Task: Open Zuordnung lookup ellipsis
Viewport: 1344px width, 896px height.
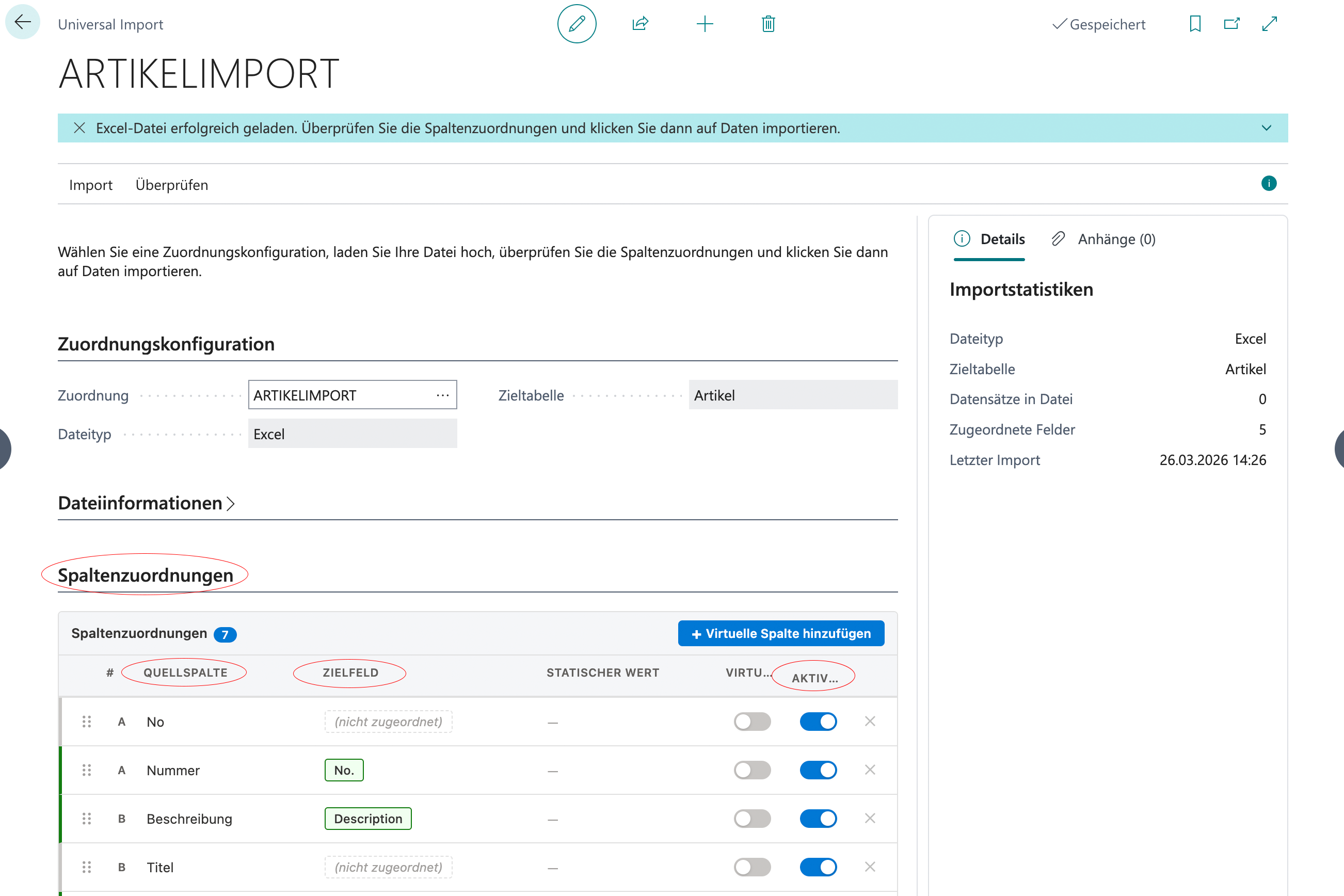Action: tap(442, 395)
